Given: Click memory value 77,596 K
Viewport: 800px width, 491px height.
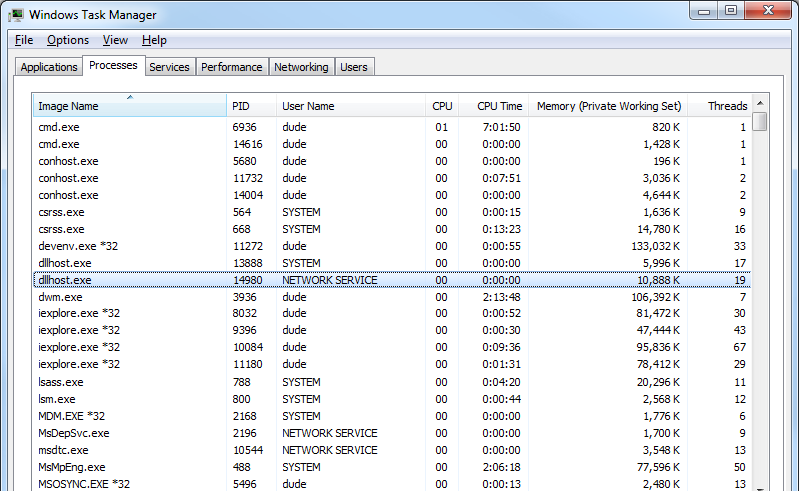Looking at the screenshot, I should coord(658,467).
